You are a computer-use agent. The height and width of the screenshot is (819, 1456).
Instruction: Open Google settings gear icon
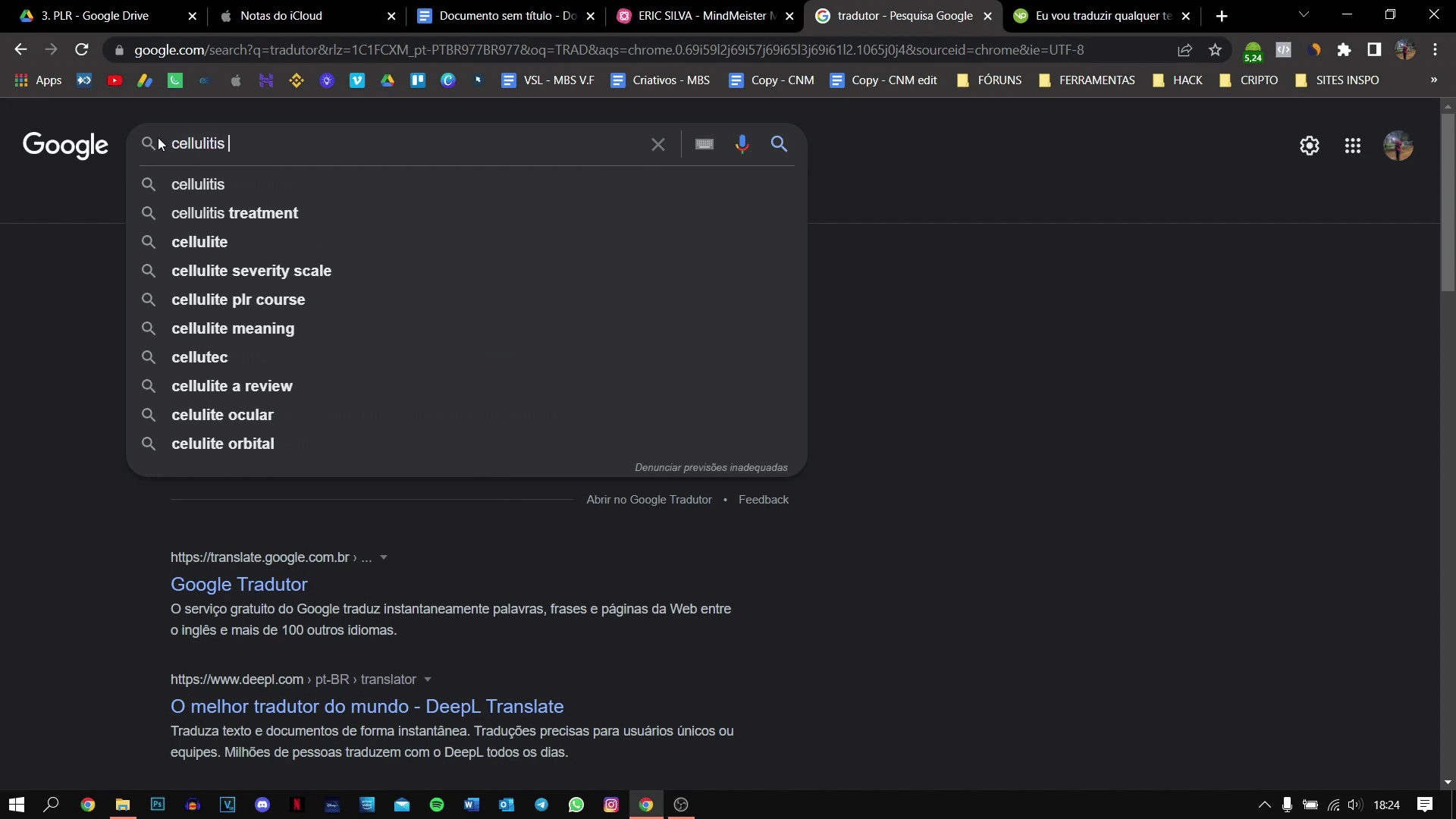[1309, 146]
